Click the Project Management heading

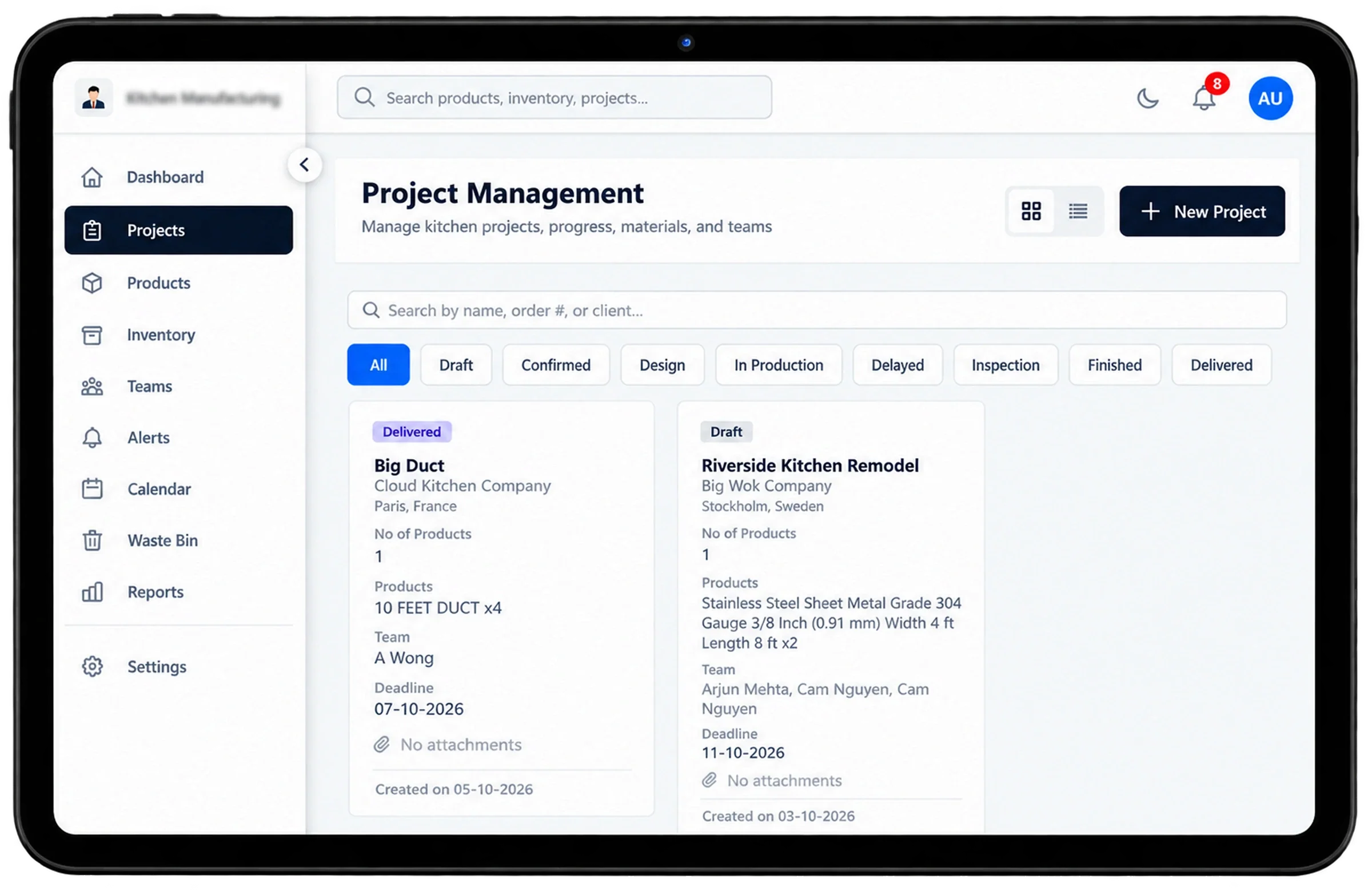coord(502,193)
